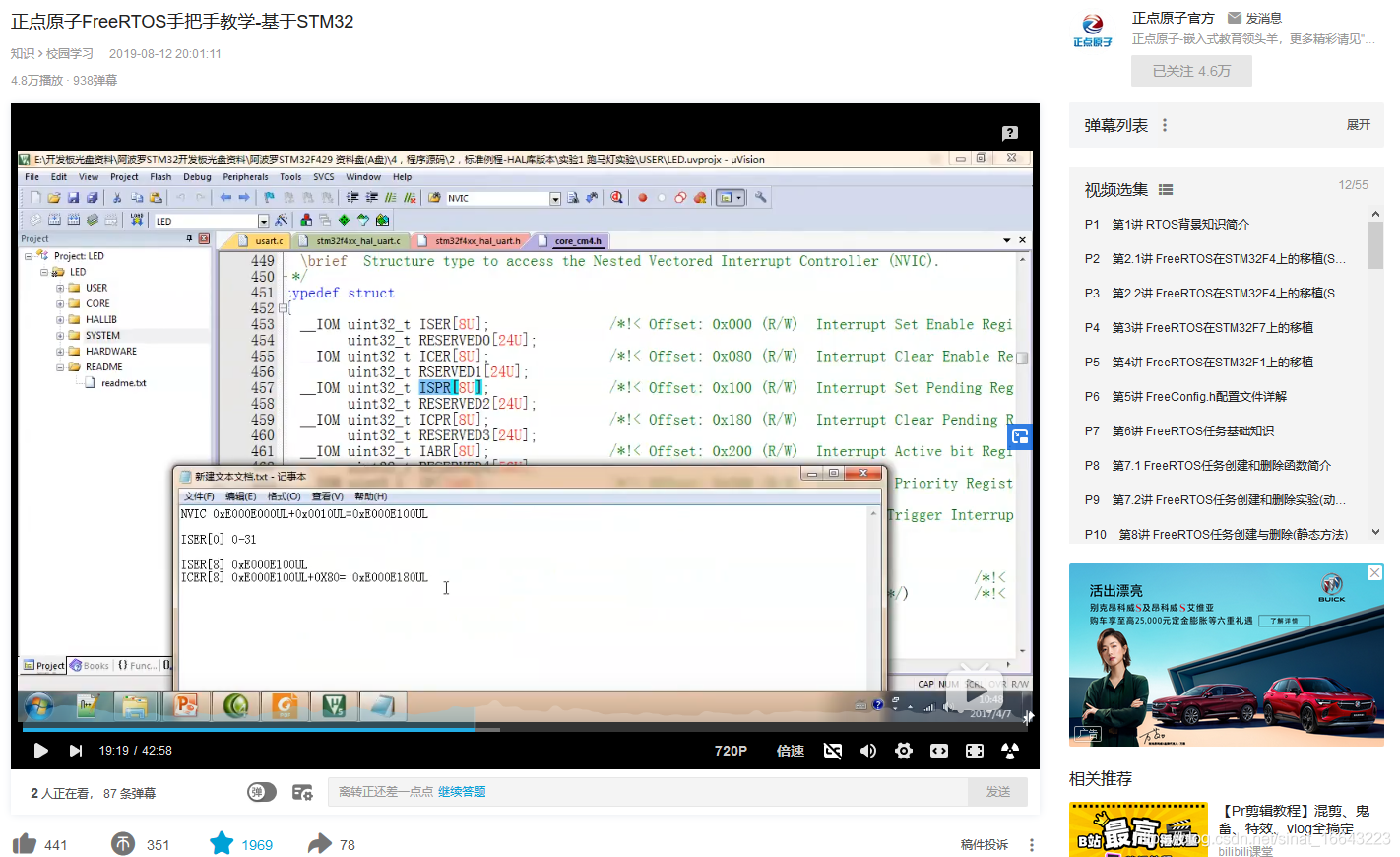Favorite the video with star icon

pyautogui.click(x=222, y=843)
